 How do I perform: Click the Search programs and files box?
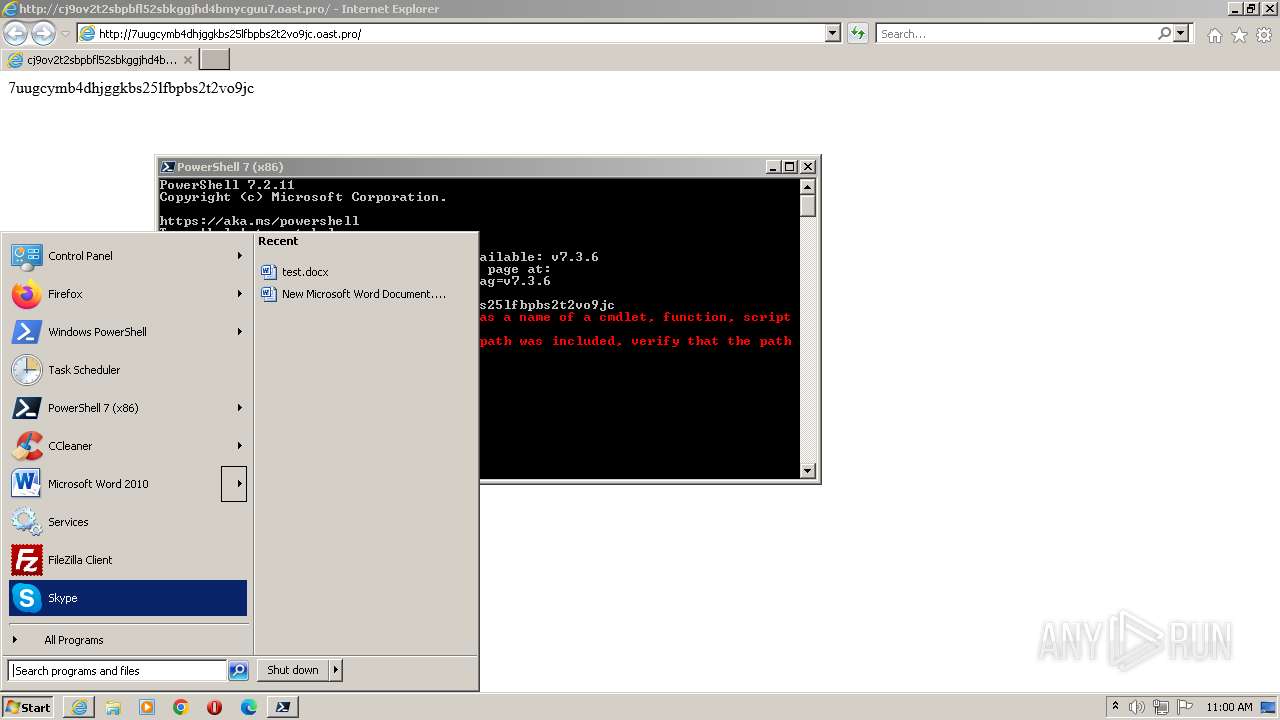[117, 671]
